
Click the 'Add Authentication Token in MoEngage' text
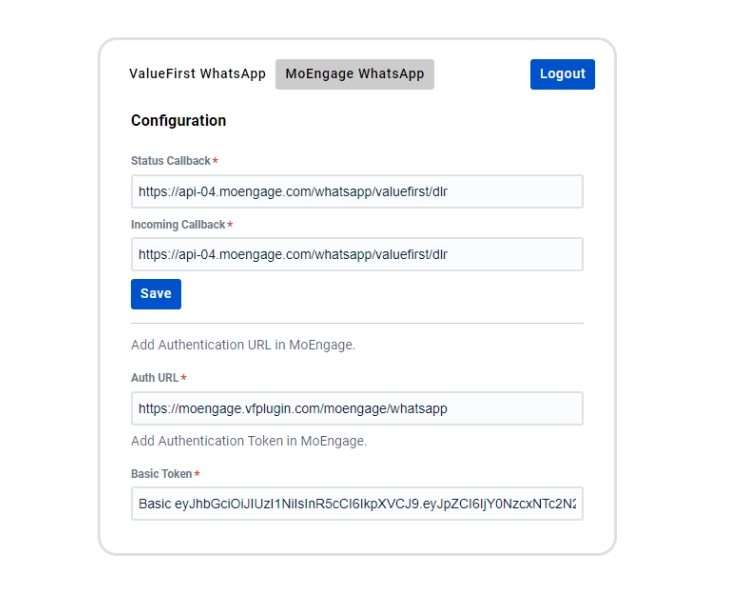[249, 441]
